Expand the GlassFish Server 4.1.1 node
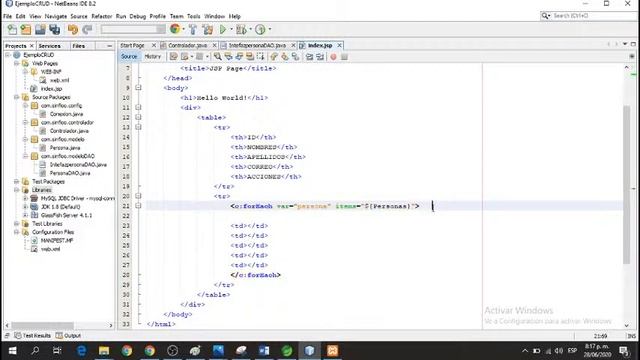Viewport: 640px width, 360px height. 25,215
